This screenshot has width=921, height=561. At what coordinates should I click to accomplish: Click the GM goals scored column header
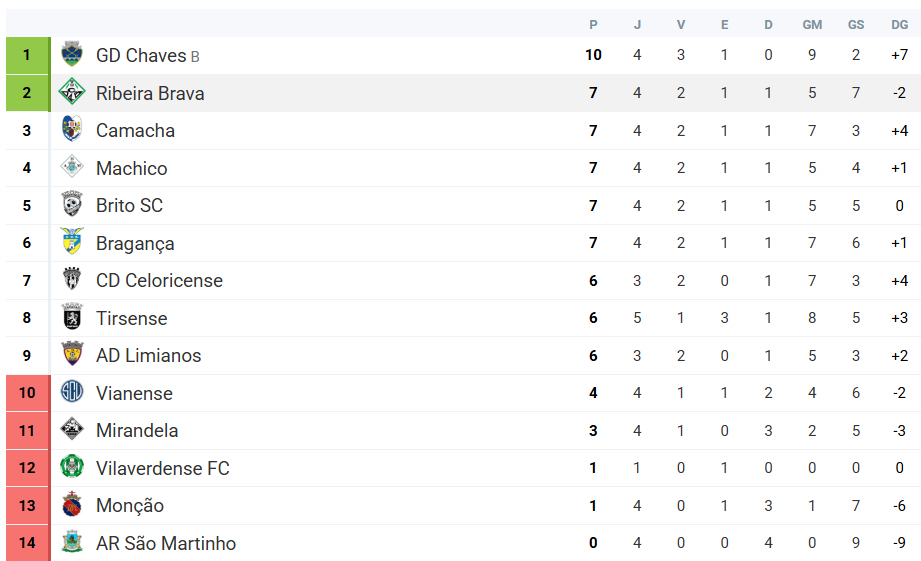click(x=812, y=24)
